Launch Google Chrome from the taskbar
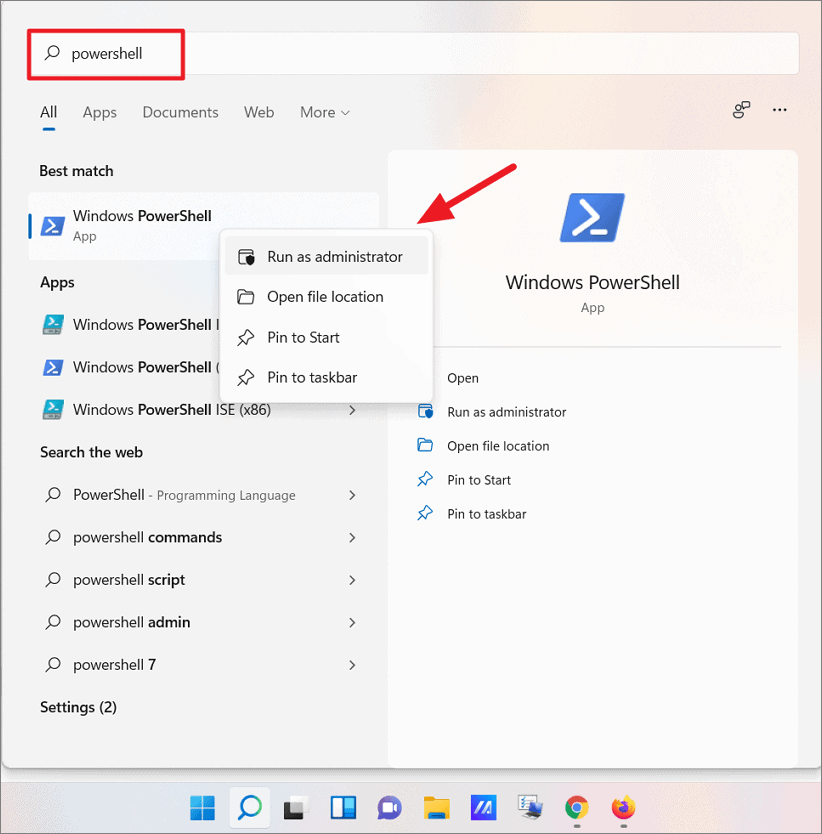This screenshot has height=834, width=822. [576, 808]
